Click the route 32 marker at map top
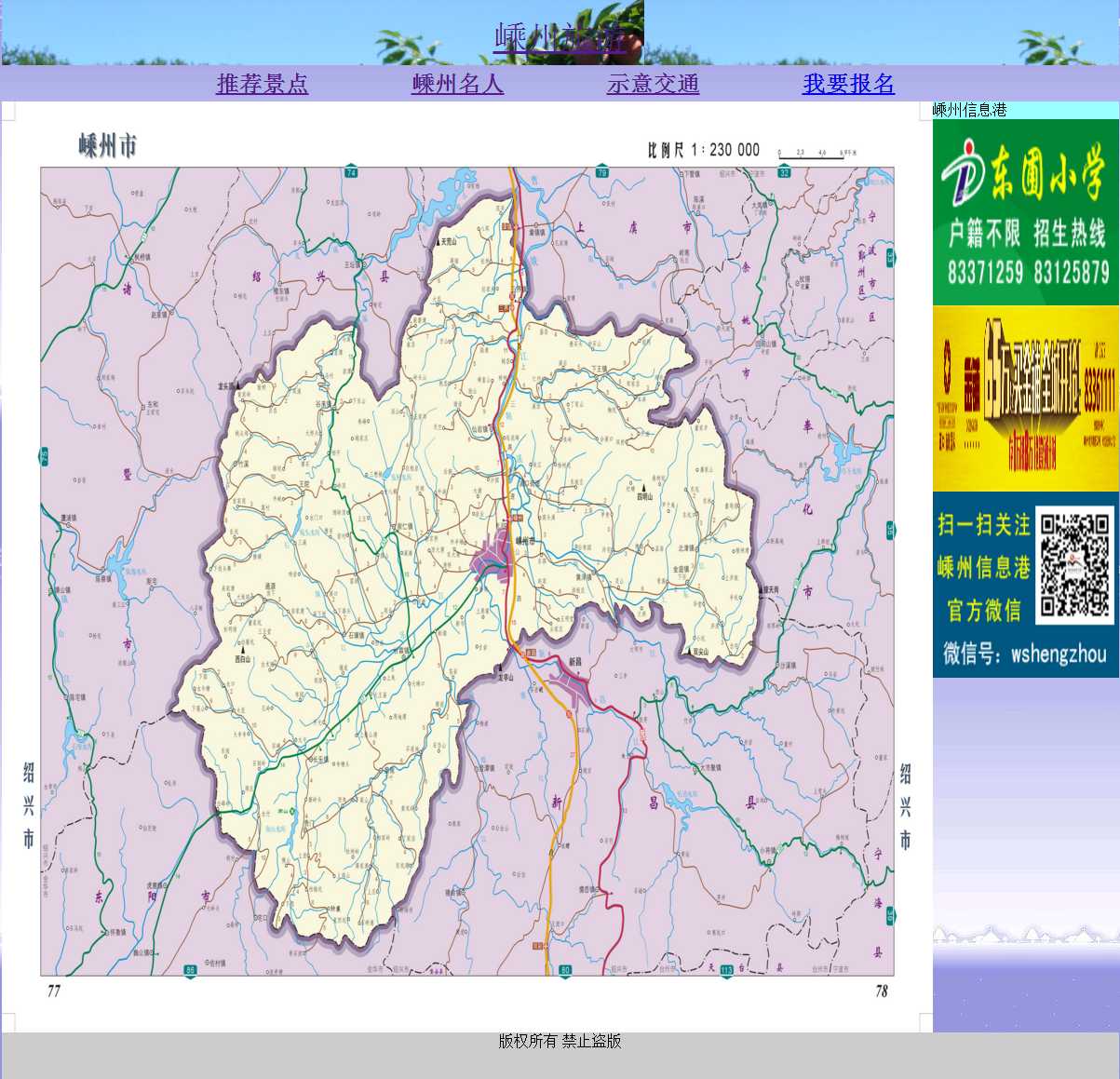 tap(784, 172)
